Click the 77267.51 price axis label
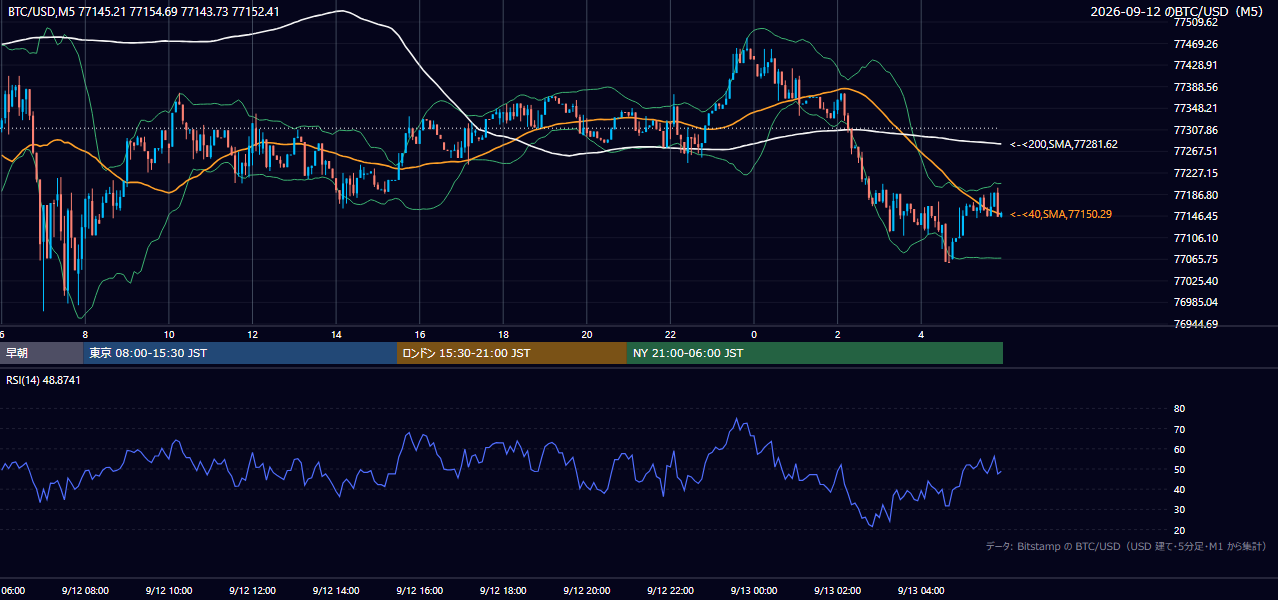Screen dimensions: 1278x600 [1196, 151]
